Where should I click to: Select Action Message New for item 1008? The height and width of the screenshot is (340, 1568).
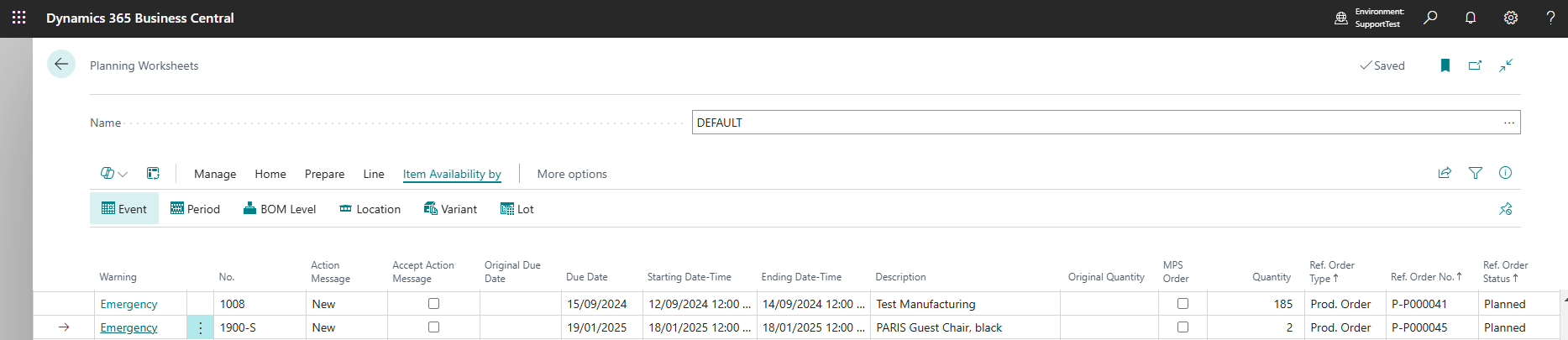point(346,304)
